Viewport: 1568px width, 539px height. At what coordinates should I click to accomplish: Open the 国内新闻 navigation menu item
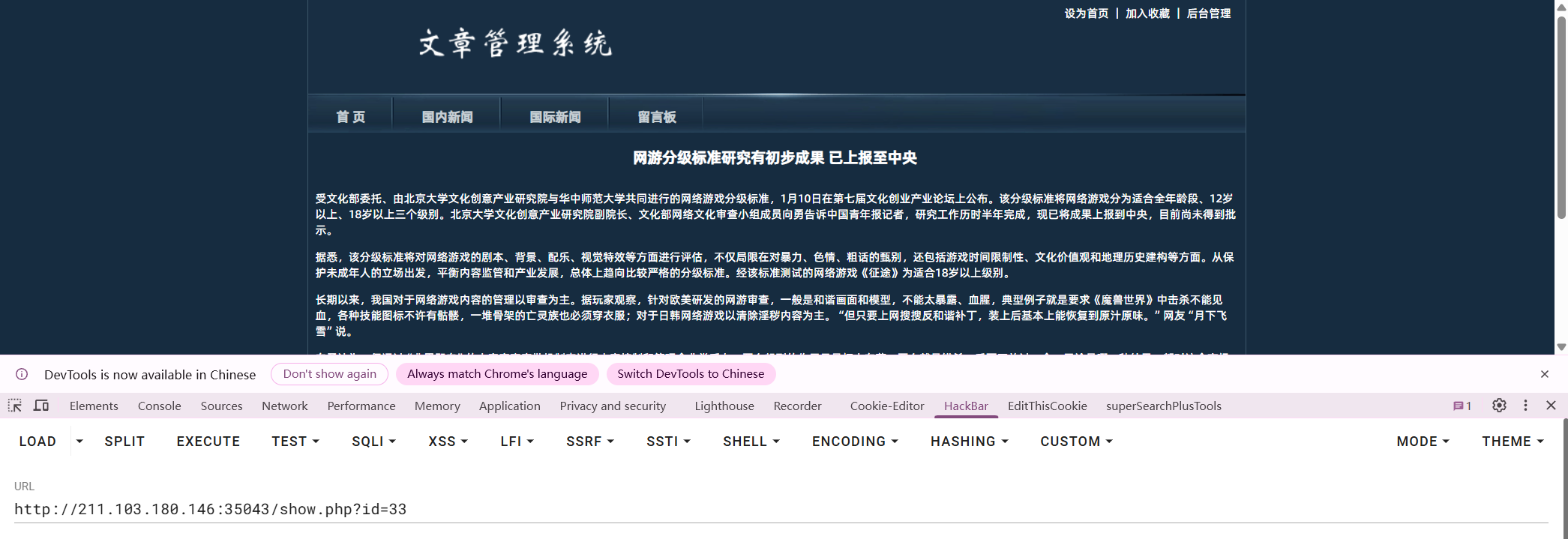click(x=447, y=117)
